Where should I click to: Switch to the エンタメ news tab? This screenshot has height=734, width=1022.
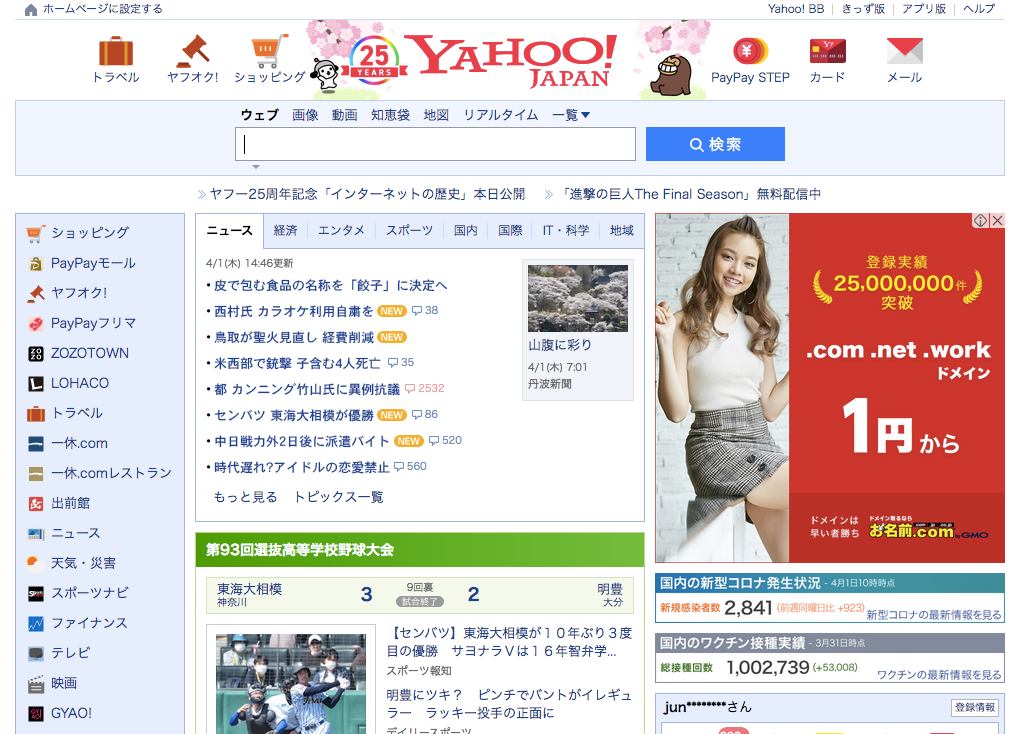(x=341, y=230)
